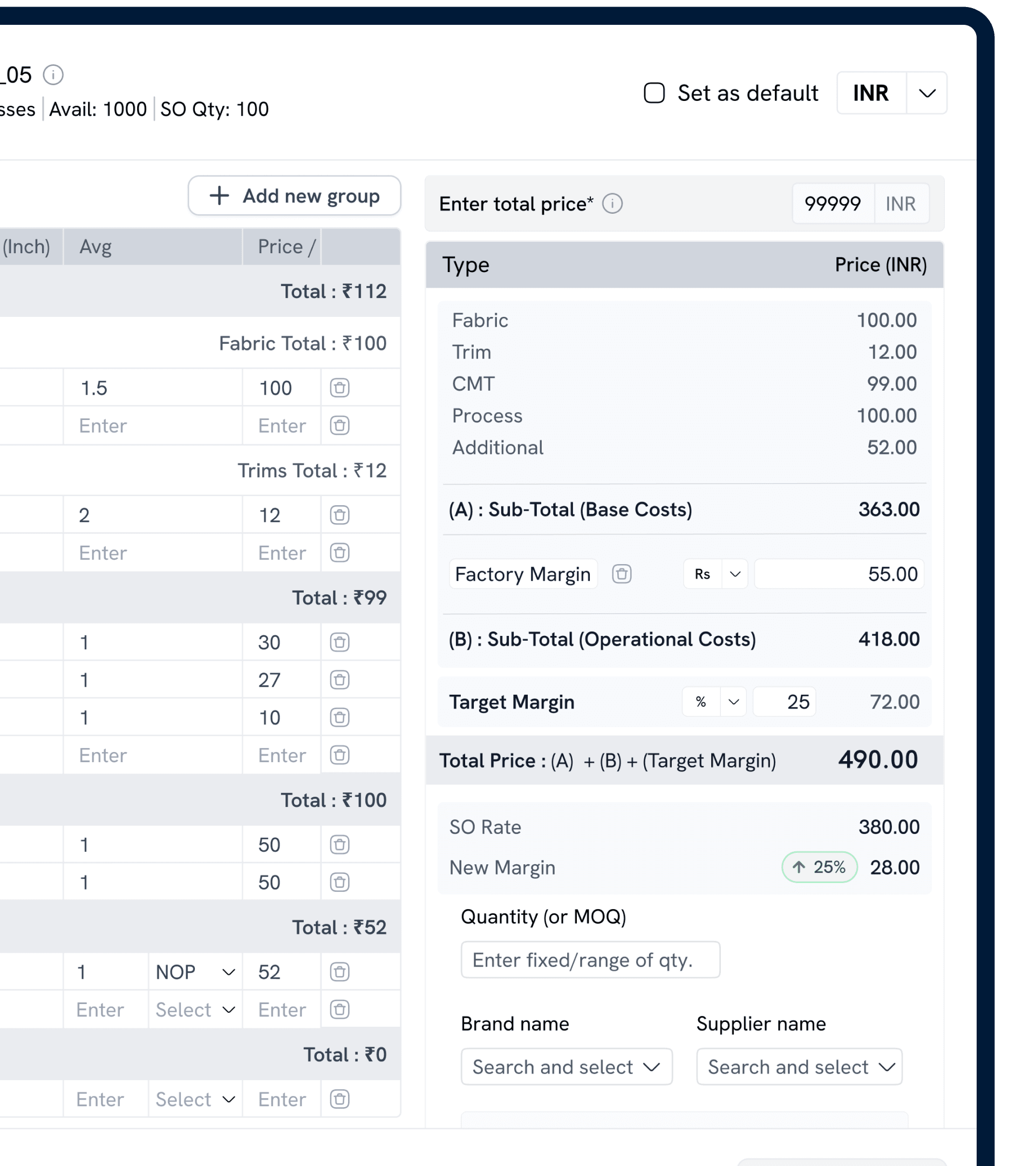Enable Set as default checkbox

pos(654,93)
